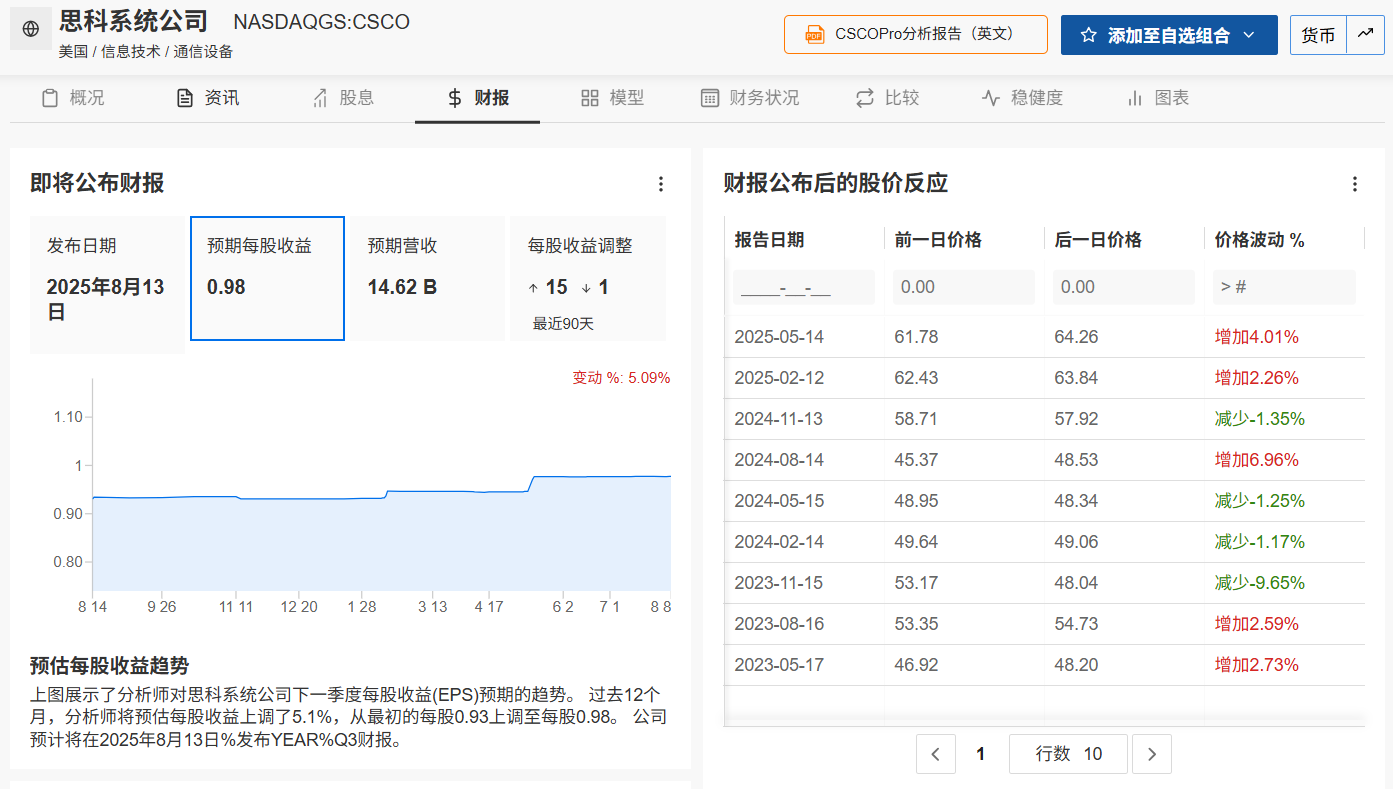Switch to the 概况 tab
The width and height of the screenshot is (1393, 789).
tap(72, 98)
